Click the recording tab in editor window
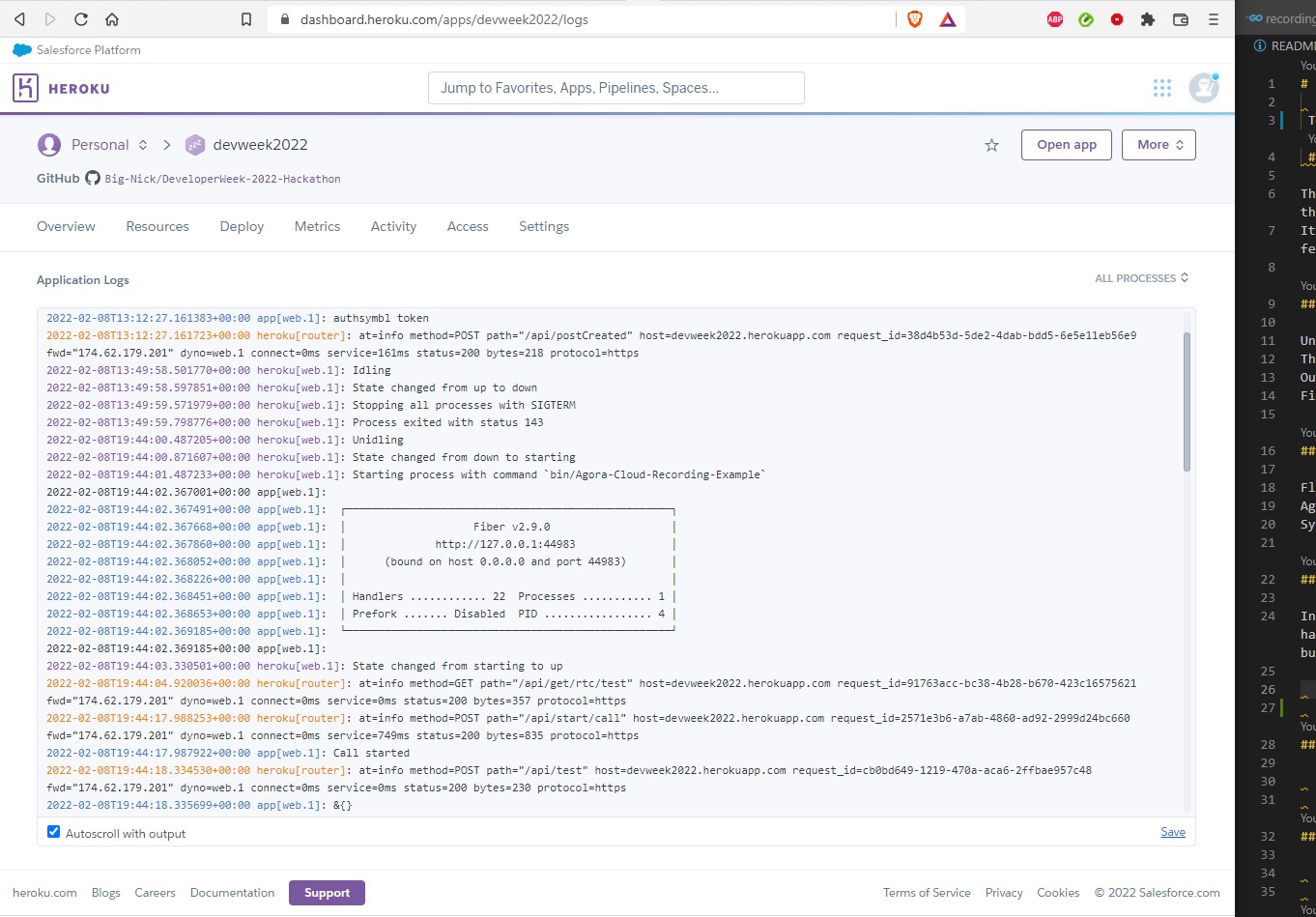Screen dimensions: 1316x917 pos(1279,18)
